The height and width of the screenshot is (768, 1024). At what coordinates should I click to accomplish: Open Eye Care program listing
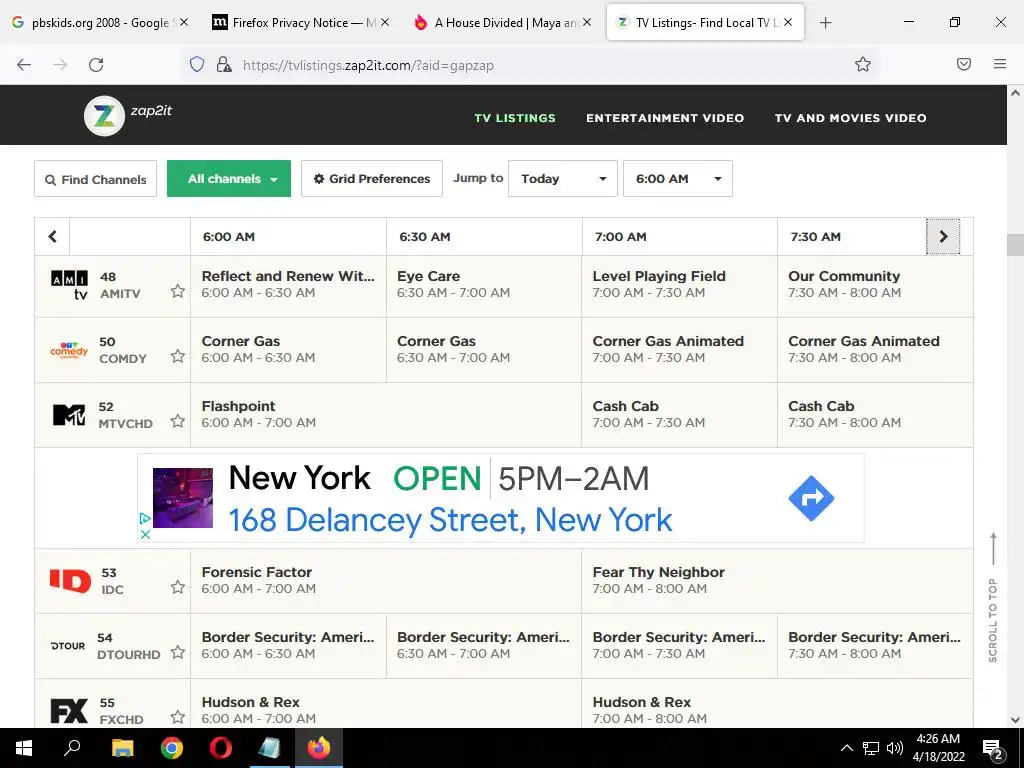(483, 285)
